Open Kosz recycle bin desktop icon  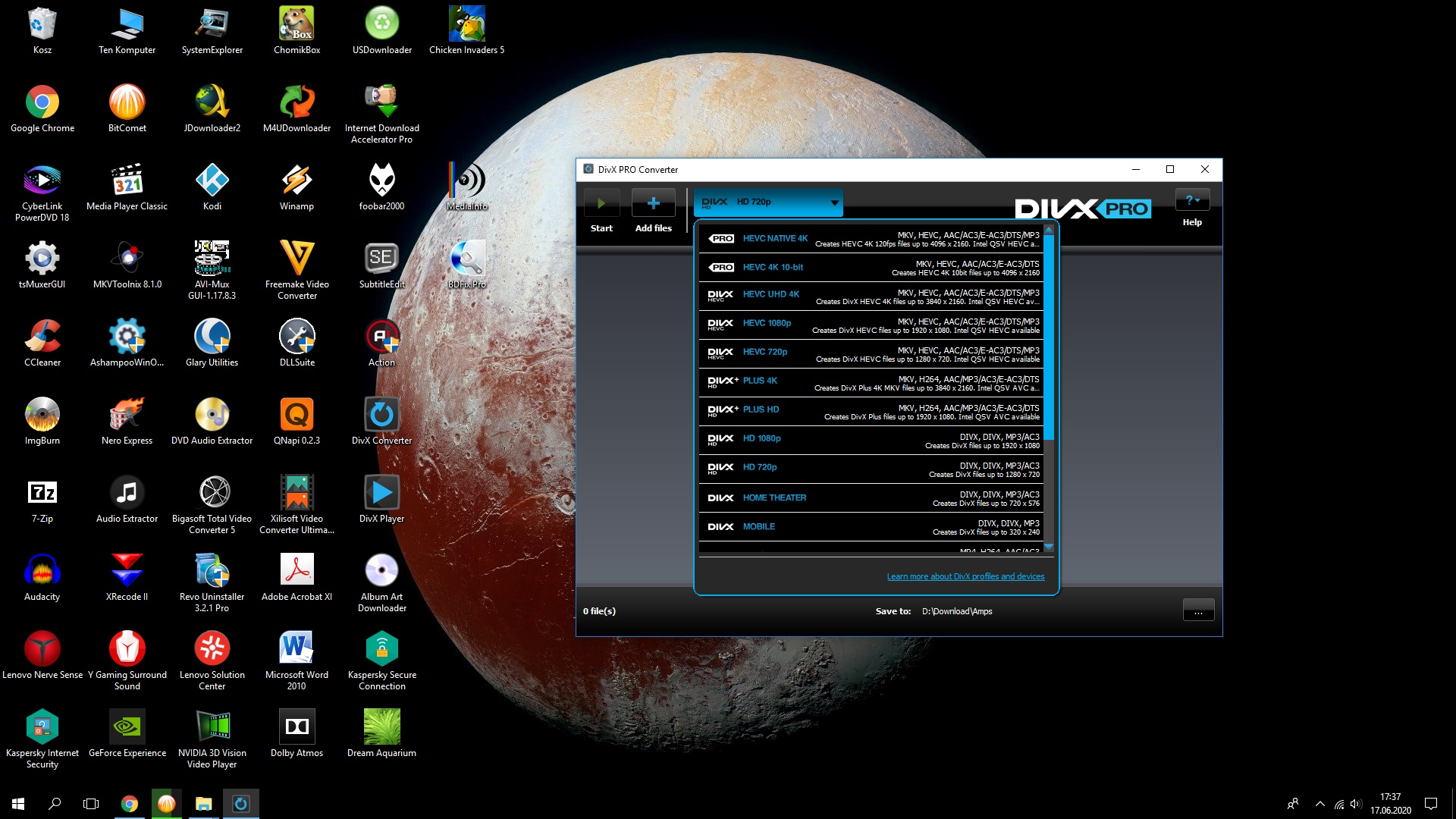tap(42, 31)
